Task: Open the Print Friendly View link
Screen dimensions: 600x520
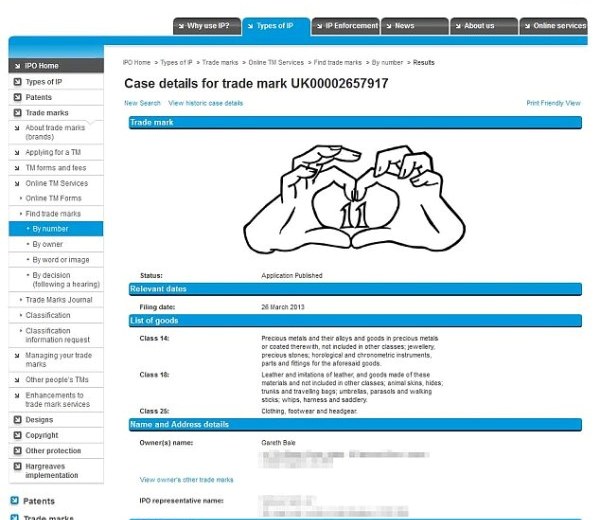Action: (x=553, y=103)
